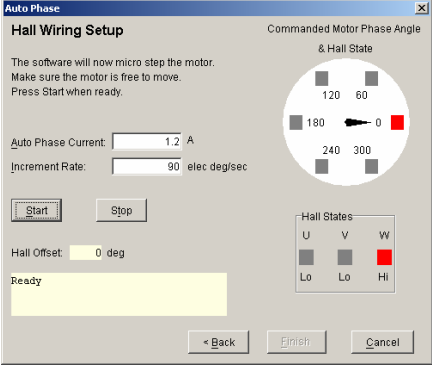Click the 'V' column header in Hall States
432x365 pixels.
(345, 235)
